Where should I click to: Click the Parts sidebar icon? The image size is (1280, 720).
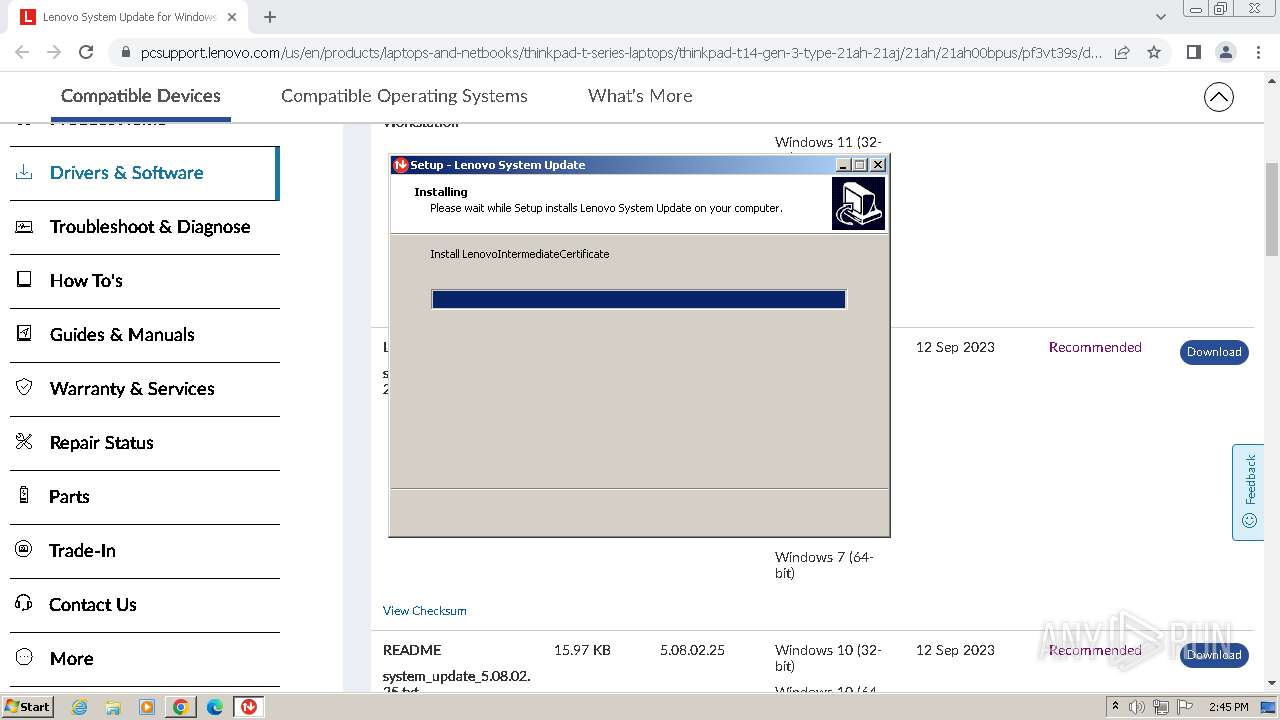[x=24, y=496]
